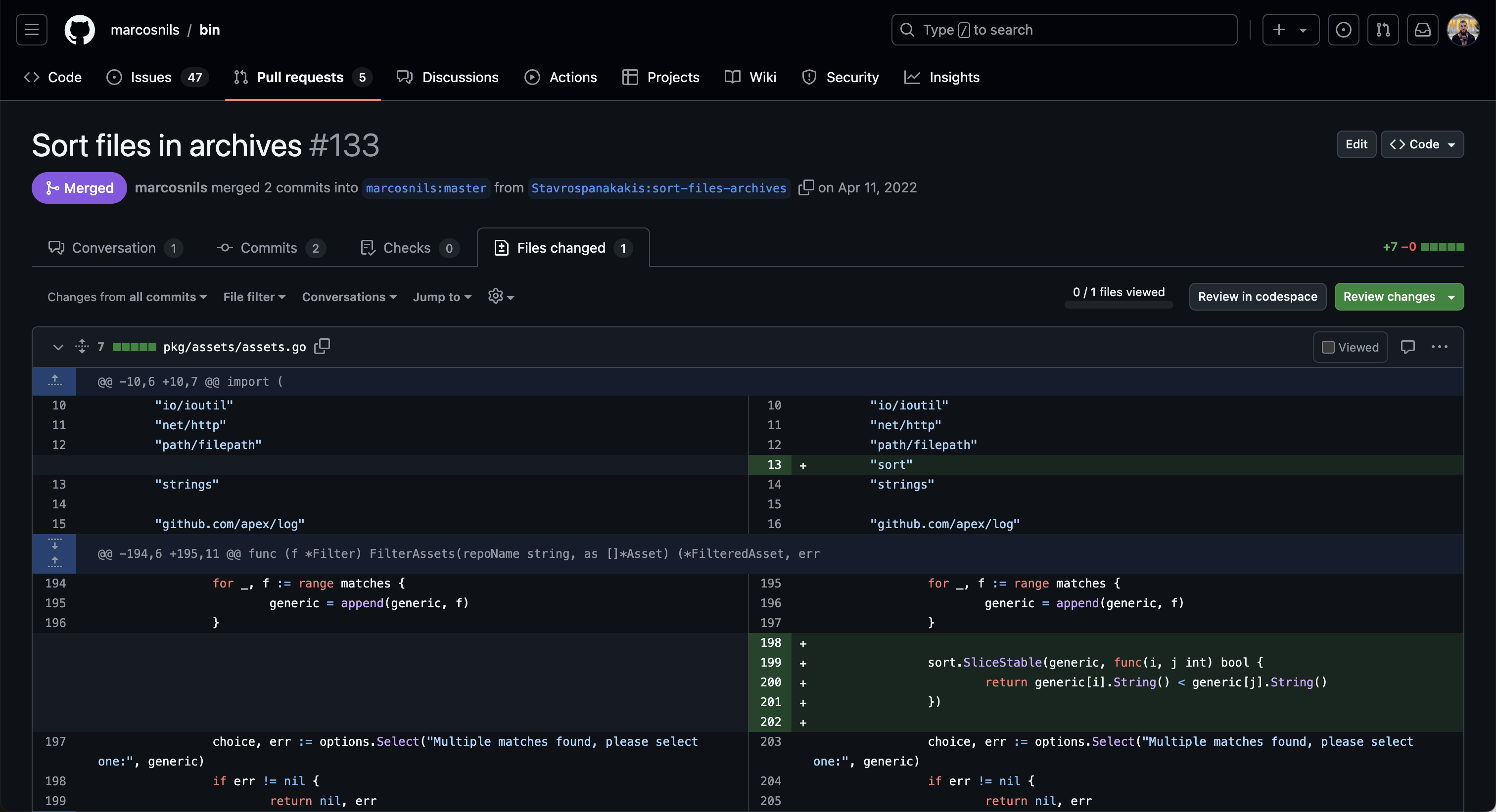Open Conversations filter dropdown
Screen dimensions: 1496x812
[x=348, y=296]
